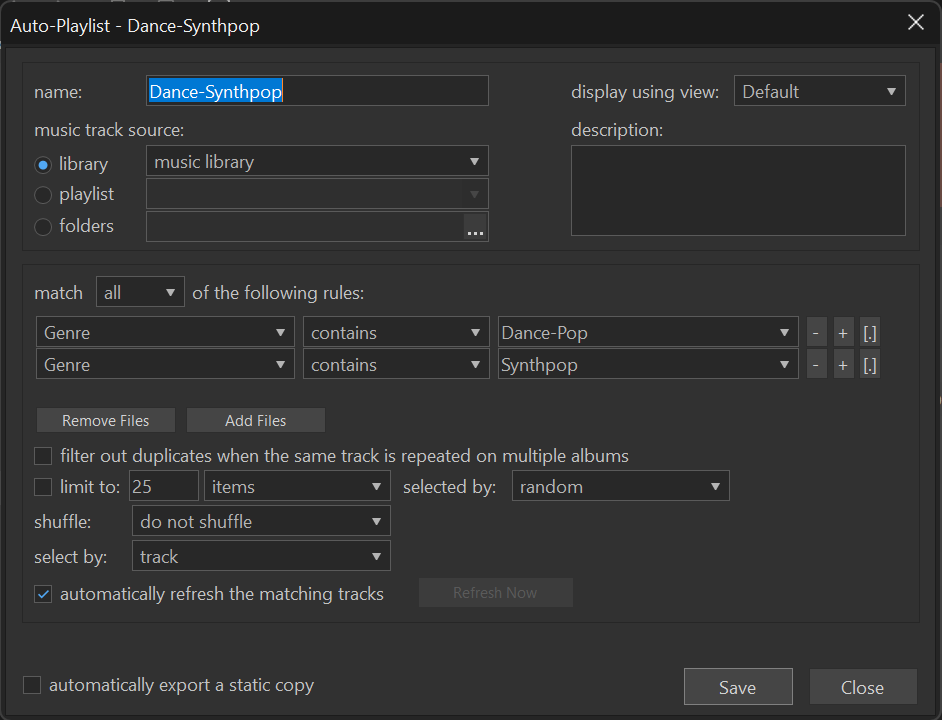Image resolution: width=942 pixels, height=720 pixels.
Task: Click the Refresh Now button
Action: click(496, 593)
